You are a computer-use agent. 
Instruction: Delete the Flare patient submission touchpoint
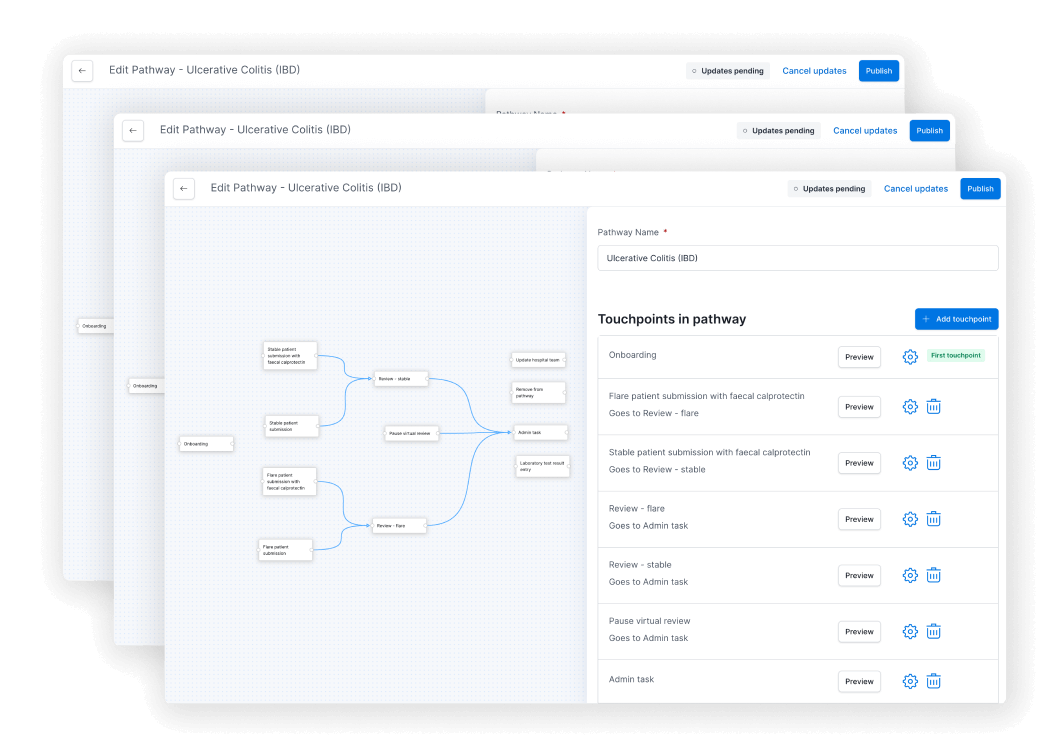pos(933,407)
